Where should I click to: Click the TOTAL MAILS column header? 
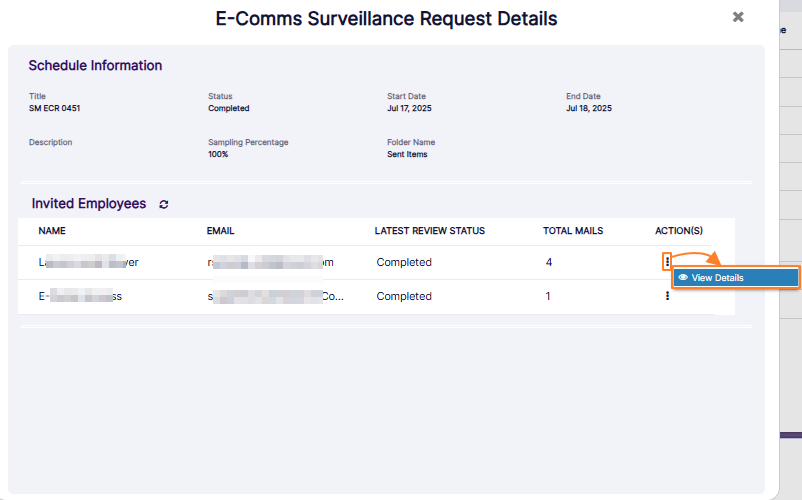[x=573, y=231]
